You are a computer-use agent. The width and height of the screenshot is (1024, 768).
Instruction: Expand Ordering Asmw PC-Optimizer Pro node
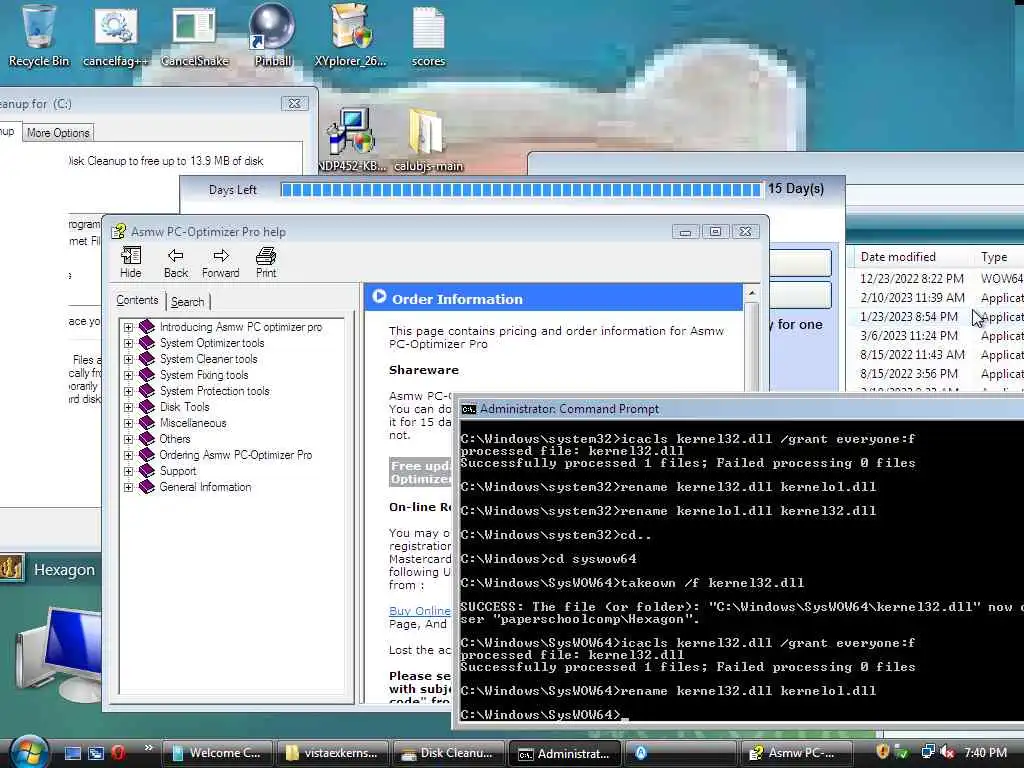tap(129, 455)
